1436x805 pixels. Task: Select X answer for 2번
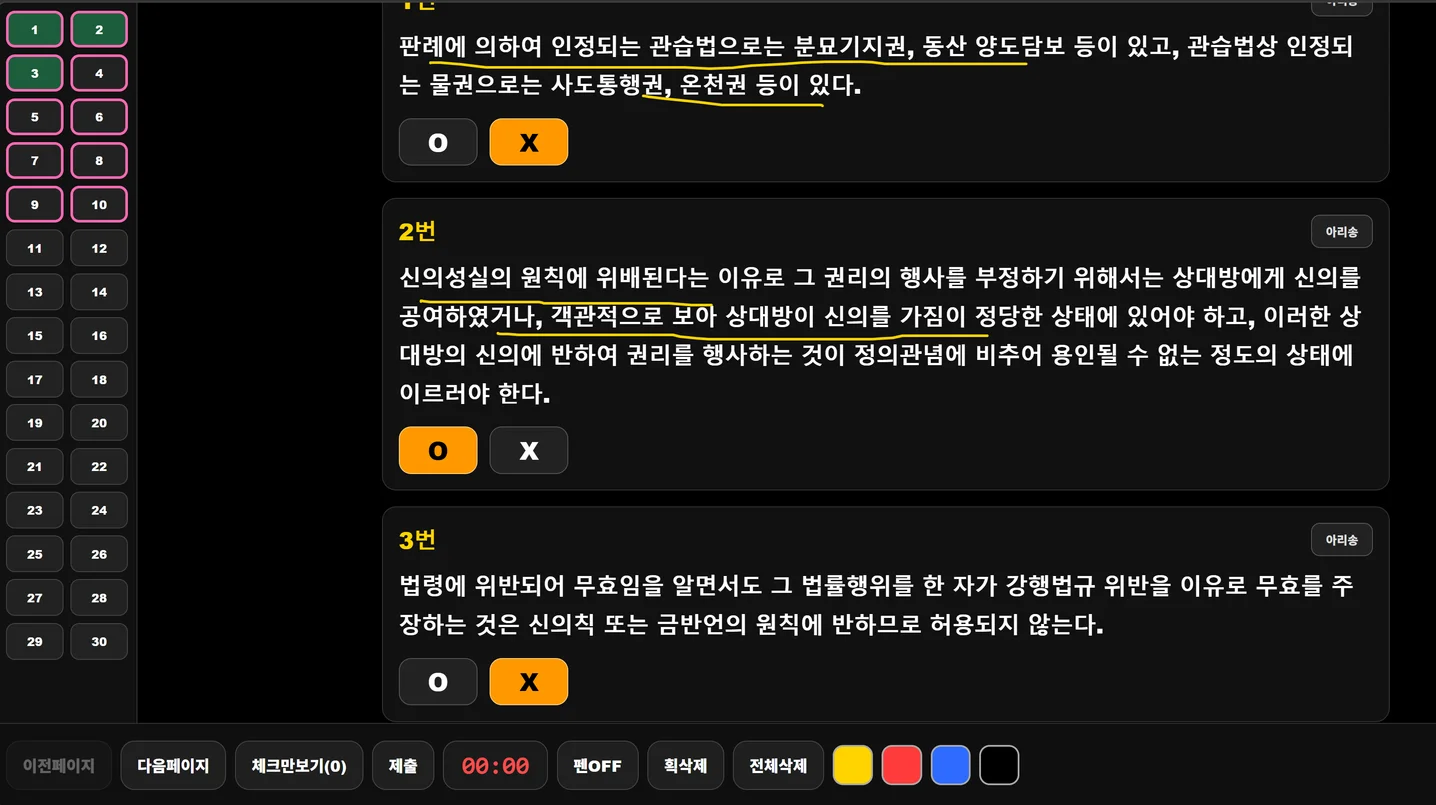point(529,450)
